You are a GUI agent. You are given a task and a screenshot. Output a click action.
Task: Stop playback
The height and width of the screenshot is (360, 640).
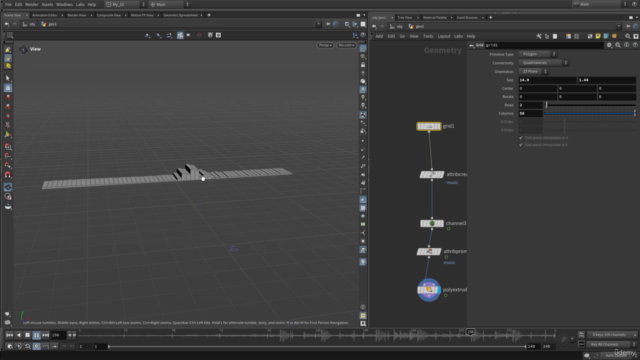(x=27, y=335)
